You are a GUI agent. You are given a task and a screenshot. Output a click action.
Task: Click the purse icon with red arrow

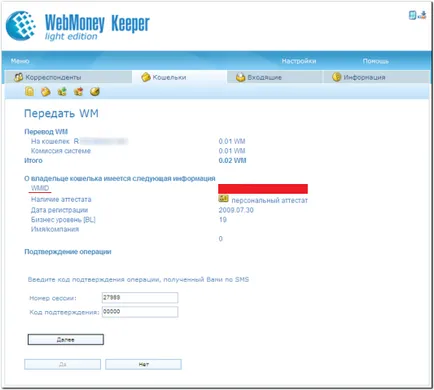(x=78, y=91)
